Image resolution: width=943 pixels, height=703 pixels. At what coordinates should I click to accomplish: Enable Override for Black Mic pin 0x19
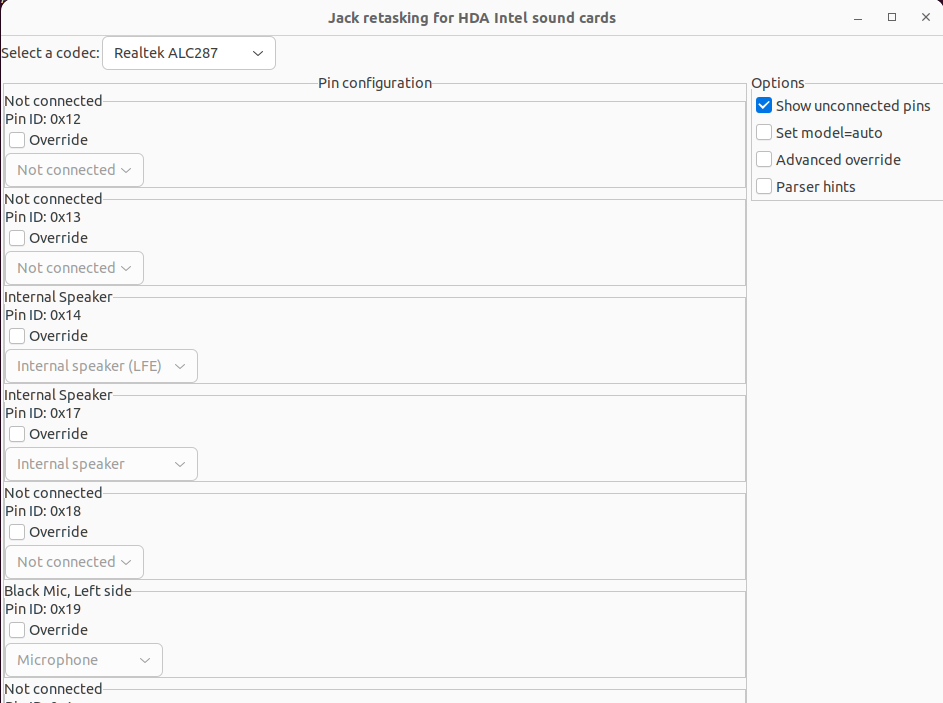tap(17, 630)
